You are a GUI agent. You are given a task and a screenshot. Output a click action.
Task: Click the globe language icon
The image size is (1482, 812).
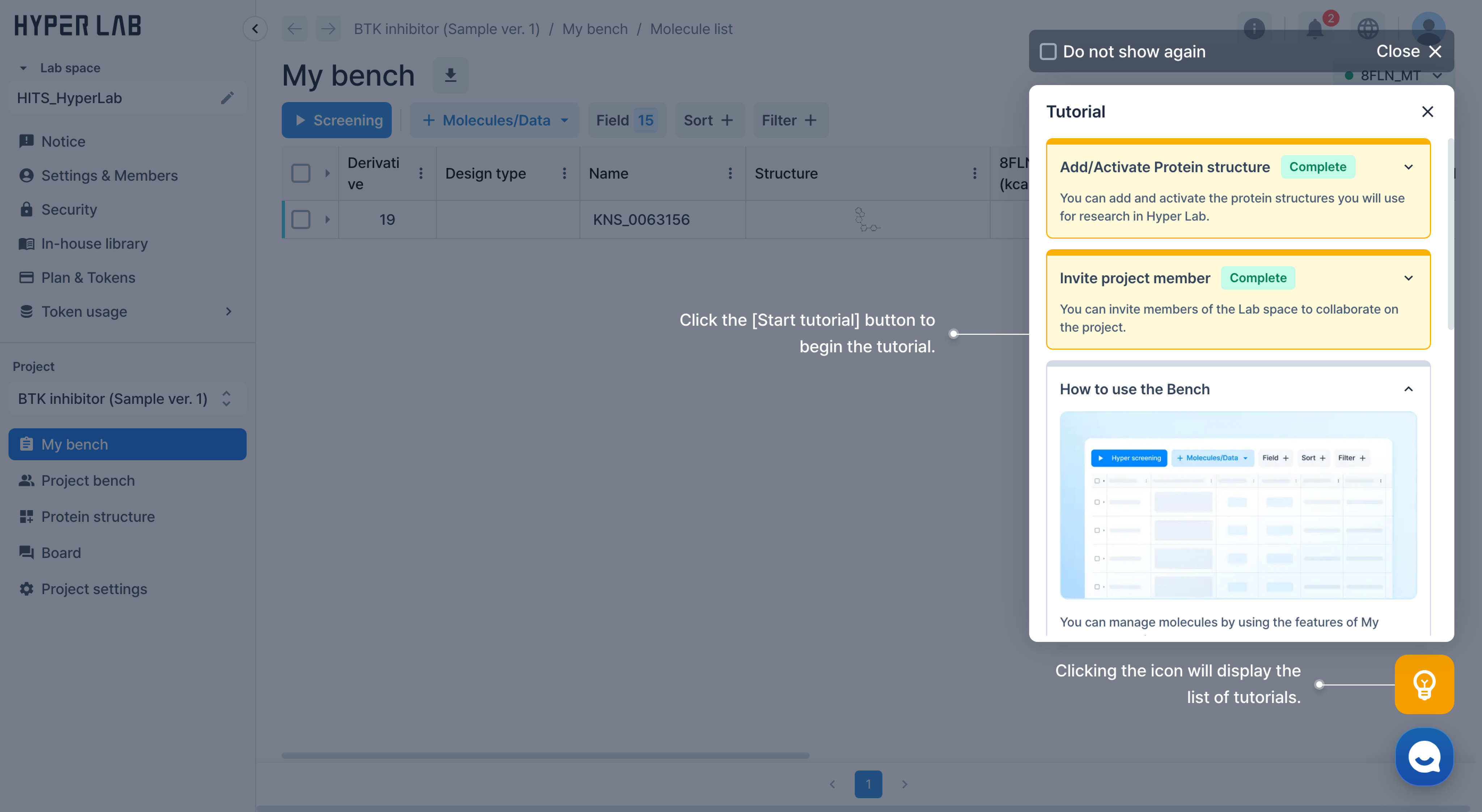(x=1368, y=29)
